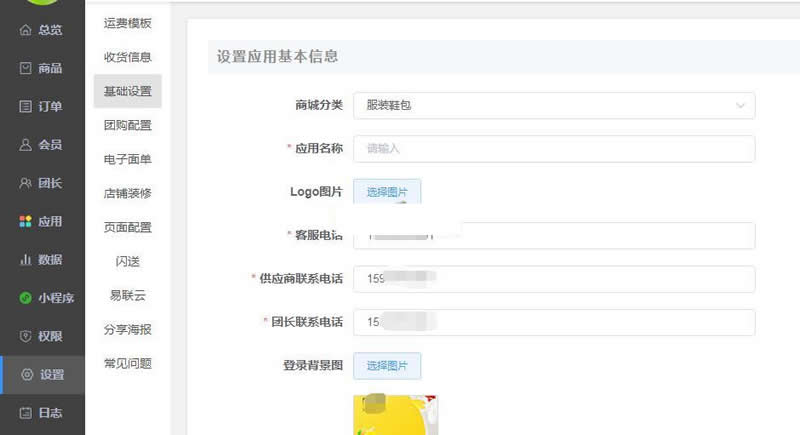
Task: Click the 权限 shield icon
Action: pos(26,336)
